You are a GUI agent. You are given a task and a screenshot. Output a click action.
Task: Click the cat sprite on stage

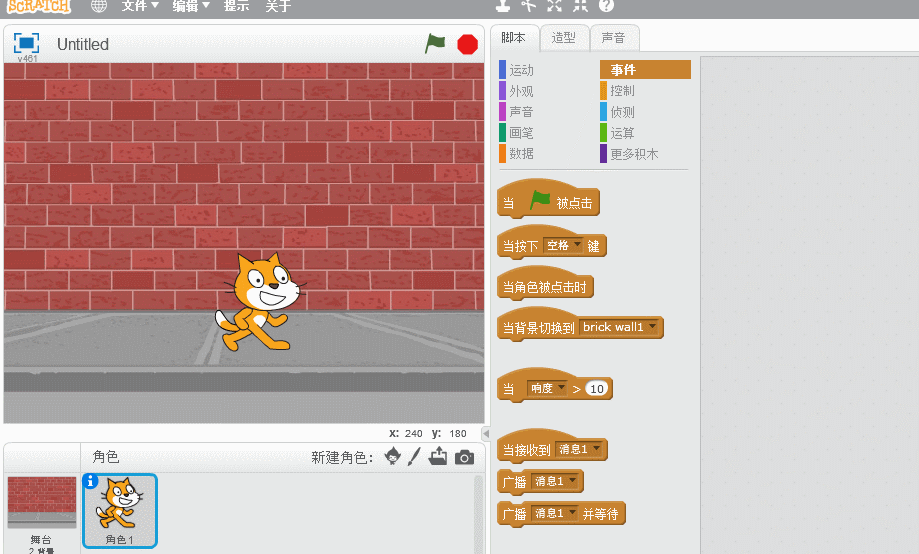pos(260,302)
